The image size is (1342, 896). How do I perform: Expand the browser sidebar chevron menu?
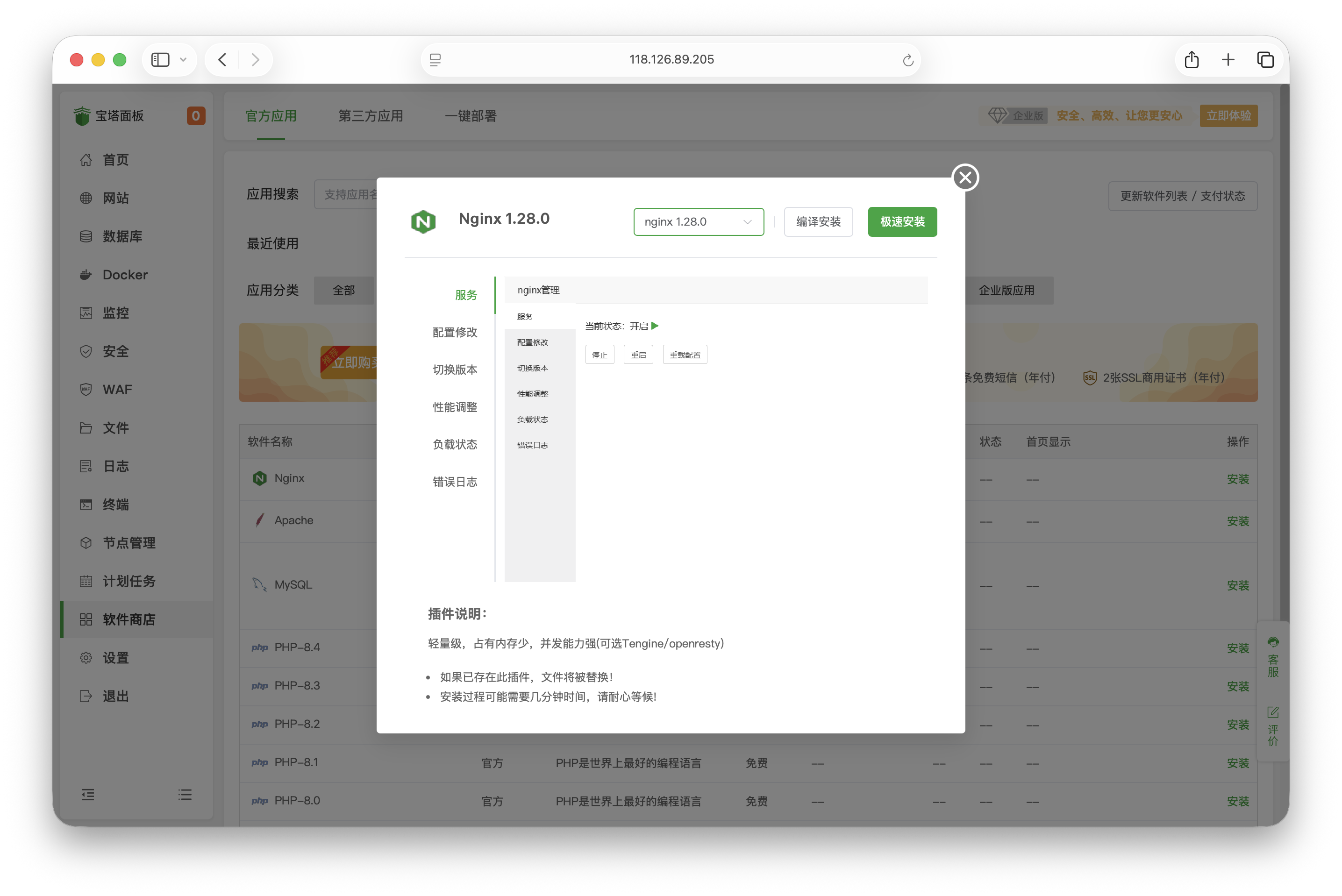pyautogui.click(x=183, y=59)
